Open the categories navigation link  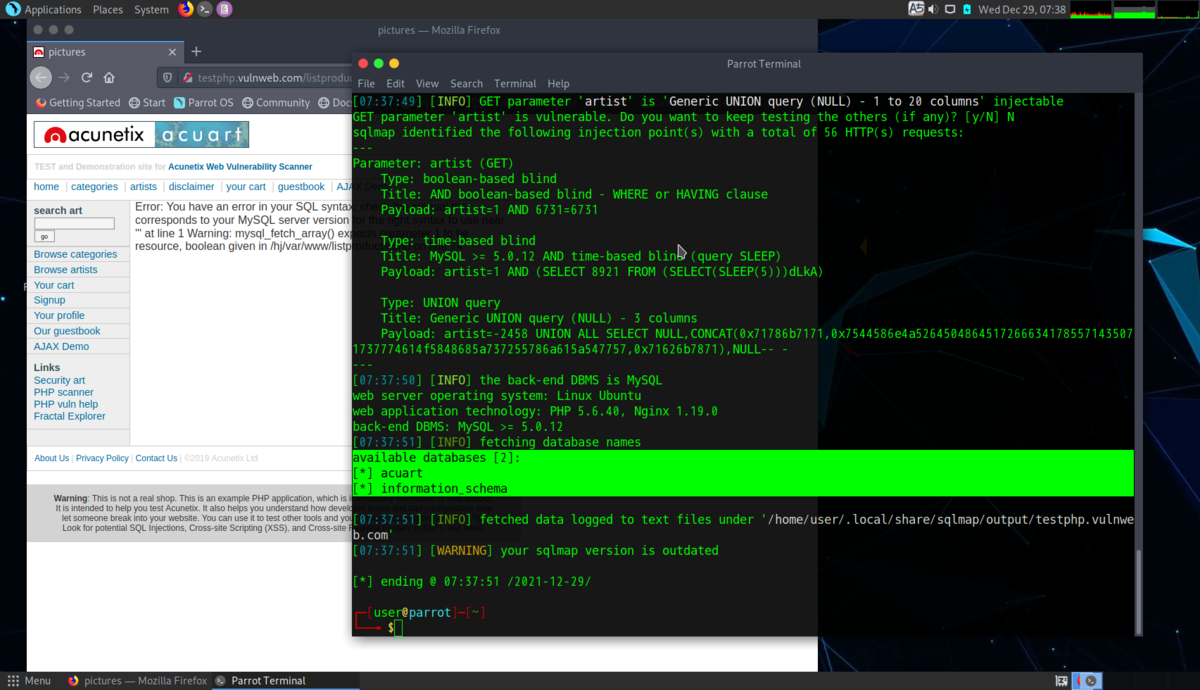tap(94, 187)
